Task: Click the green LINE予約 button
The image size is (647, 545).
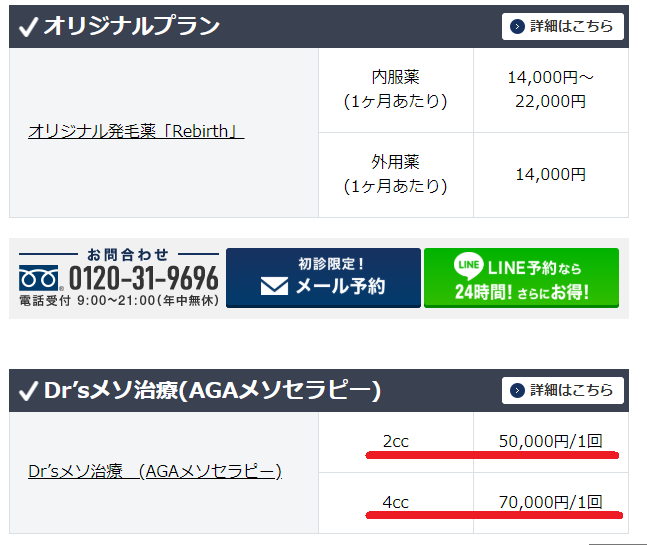Action: point(521,278)
